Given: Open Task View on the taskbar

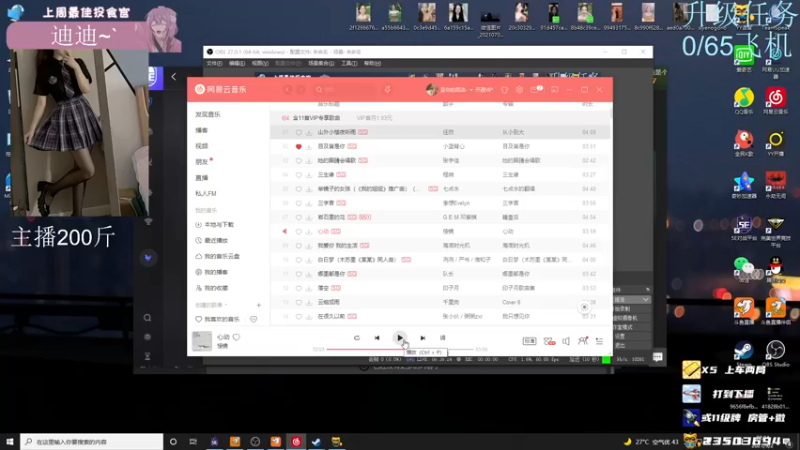Looking at the screenshot, I should 193,441.
